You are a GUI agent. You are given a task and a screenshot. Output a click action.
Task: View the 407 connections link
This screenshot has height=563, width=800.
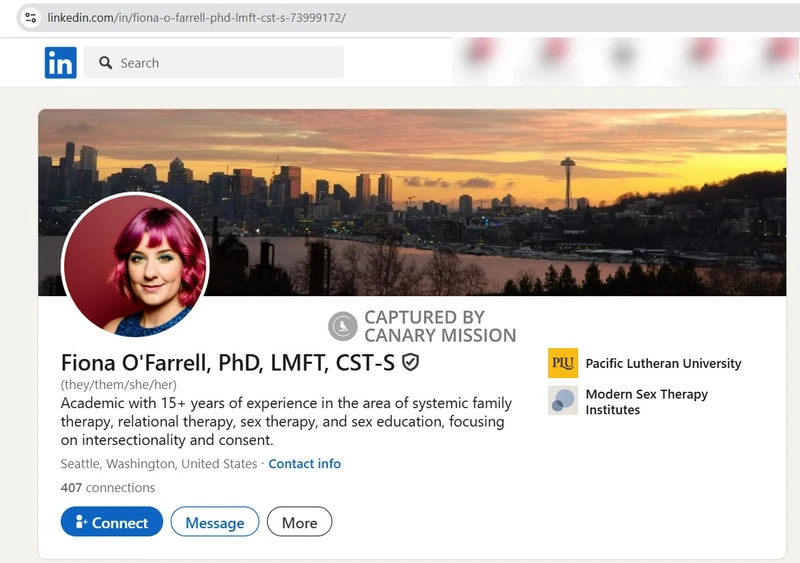click(108, 488)
